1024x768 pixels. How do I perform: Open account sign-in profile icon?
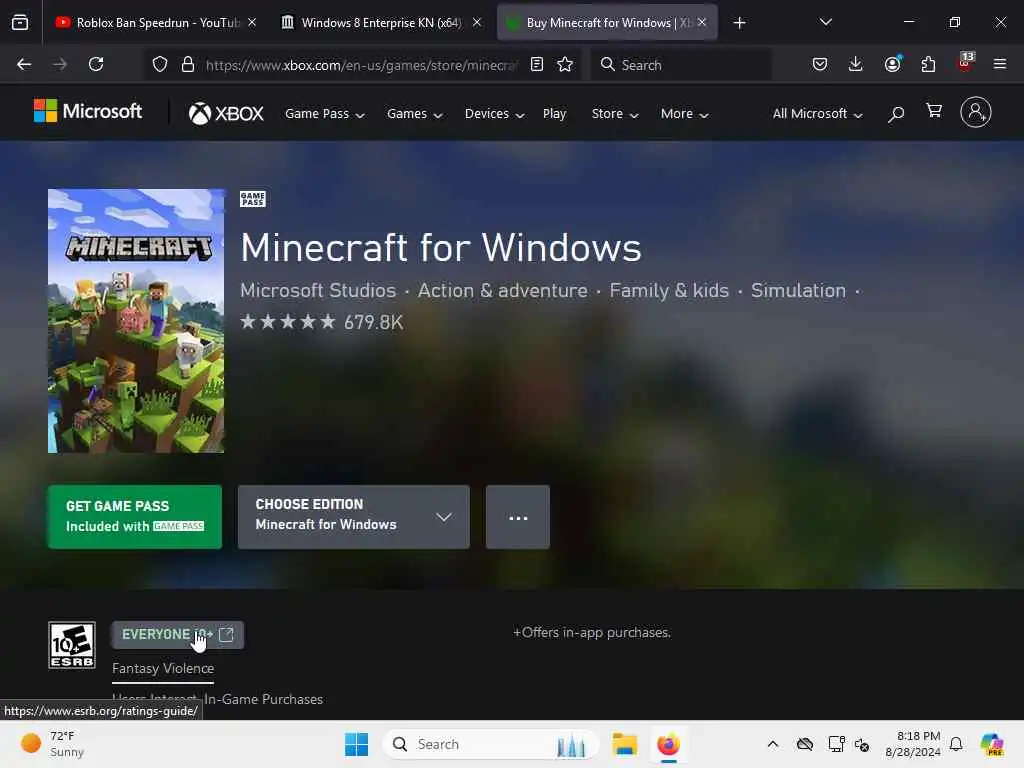(x=976, y=112)
